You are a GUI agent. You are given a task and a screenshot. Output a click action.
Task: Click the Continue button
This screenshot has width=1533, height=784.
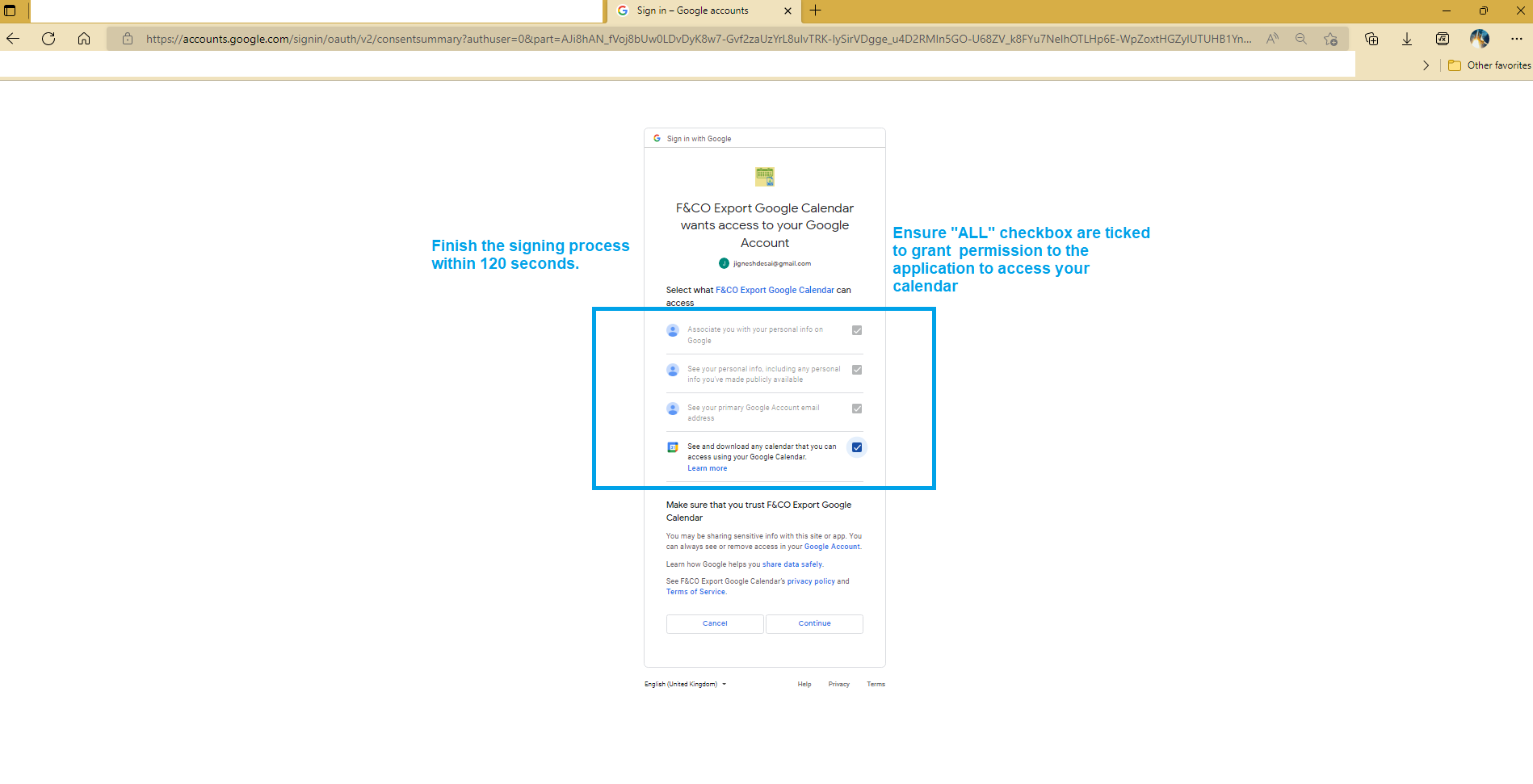(814, 623)
